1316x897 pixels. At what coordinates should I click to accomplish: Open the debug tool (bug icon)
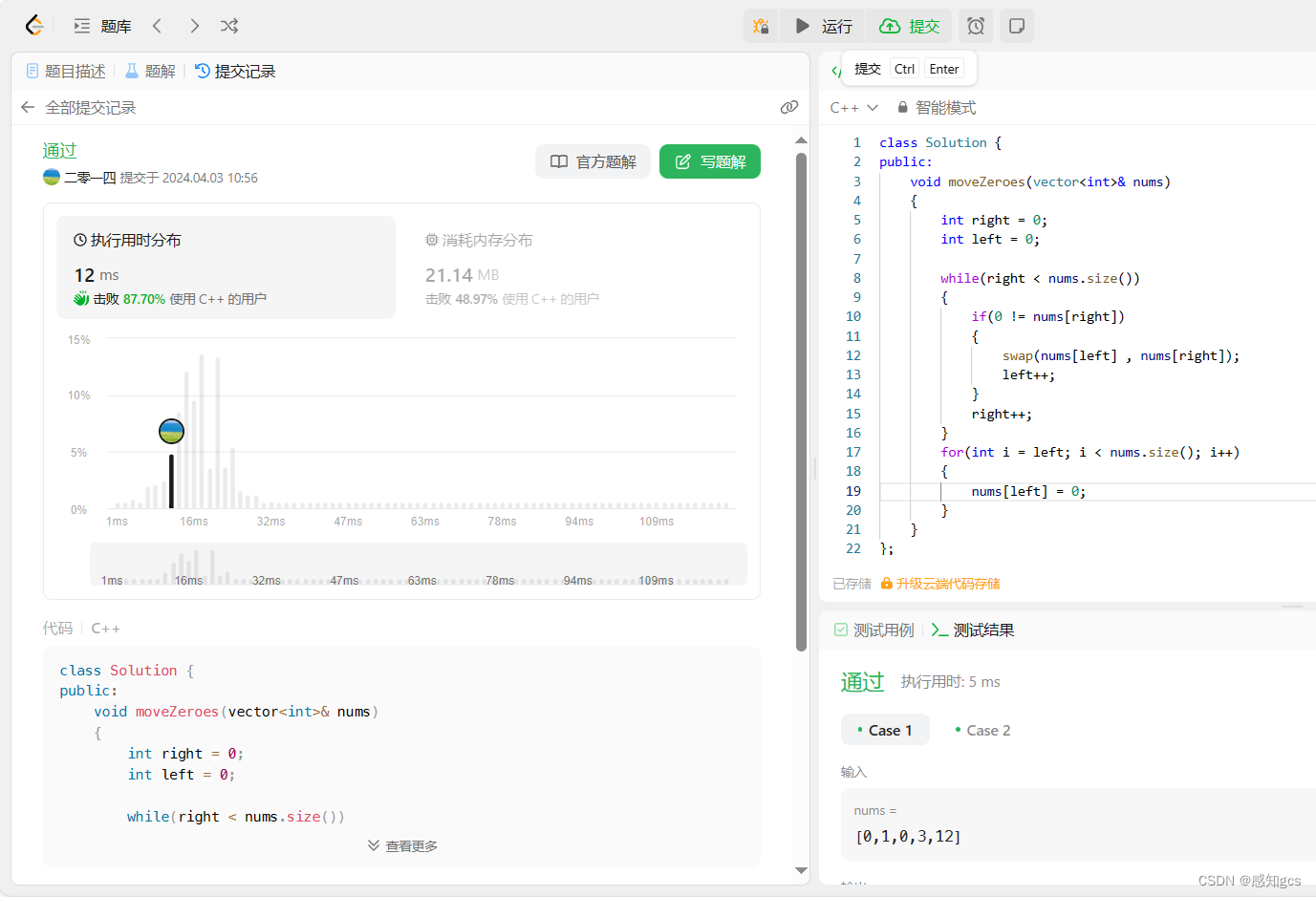(x=761, y=26)
